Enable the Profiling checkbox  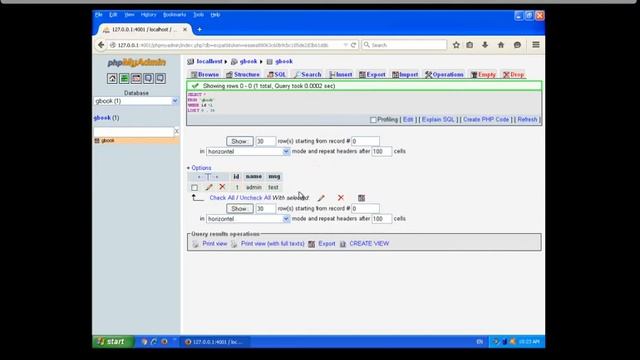point(373,120)
